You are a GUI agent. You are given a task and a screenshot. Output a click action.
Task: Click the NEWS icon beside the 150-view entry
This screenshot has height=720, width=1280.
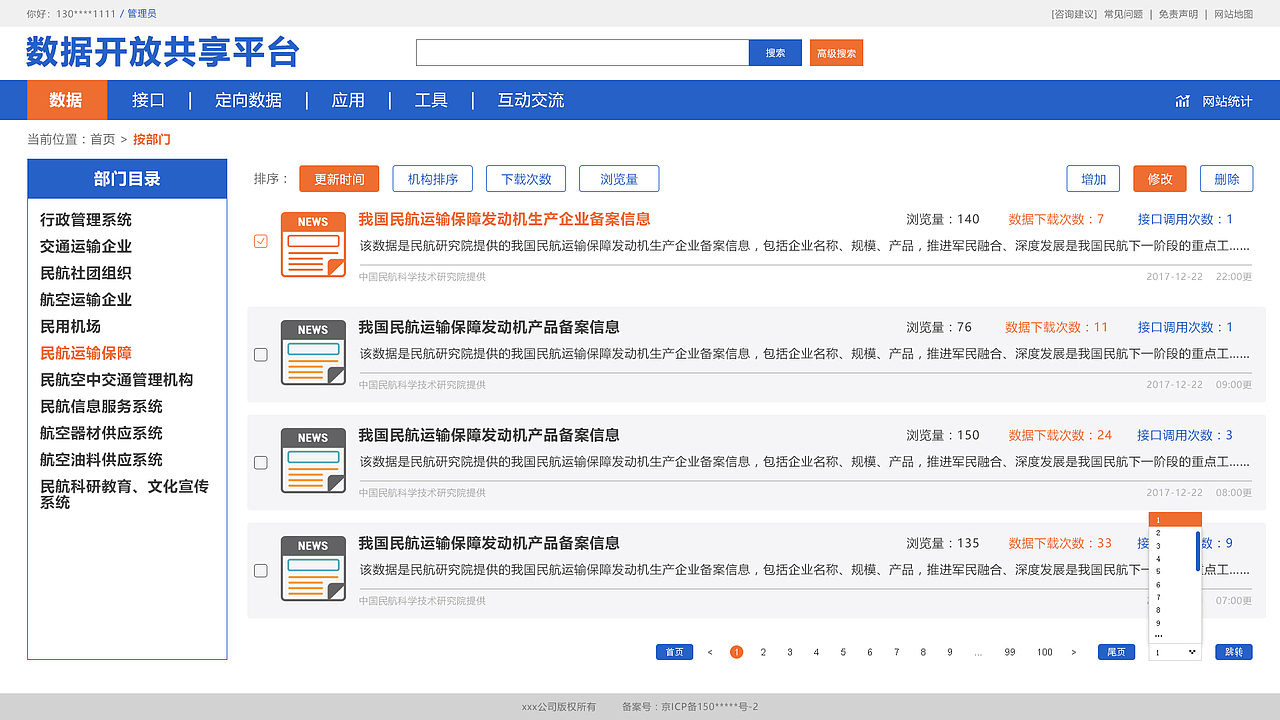313,461
